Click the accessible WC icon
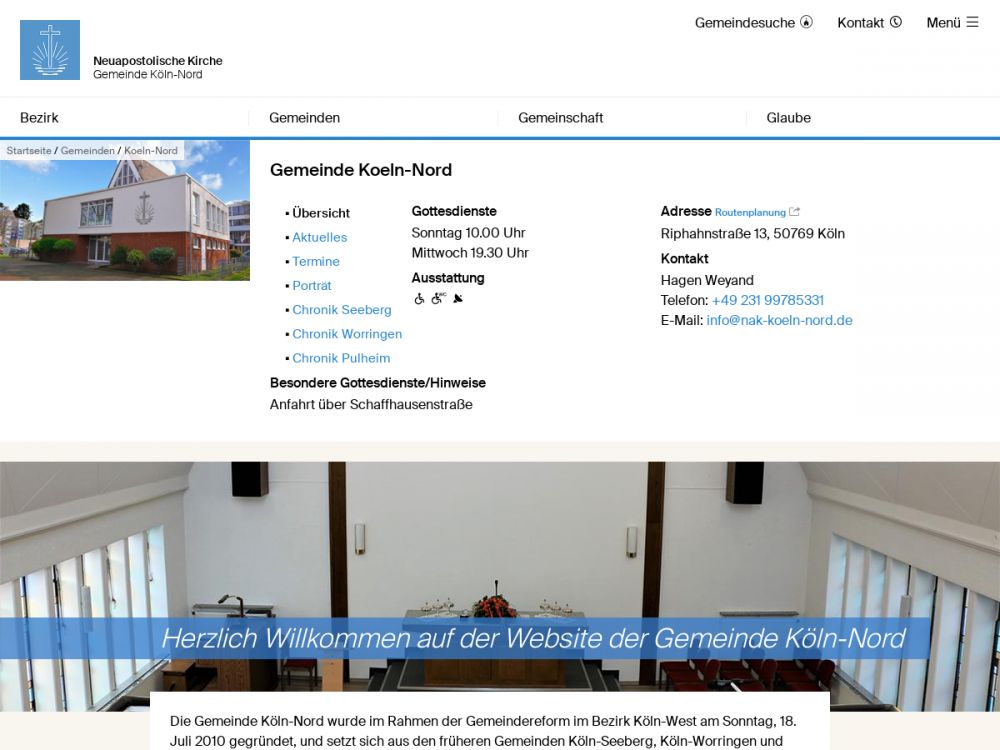 [438, 298]
